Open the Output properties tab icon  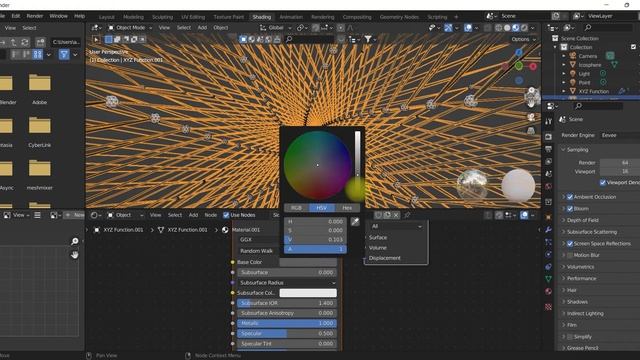point(548,149)
